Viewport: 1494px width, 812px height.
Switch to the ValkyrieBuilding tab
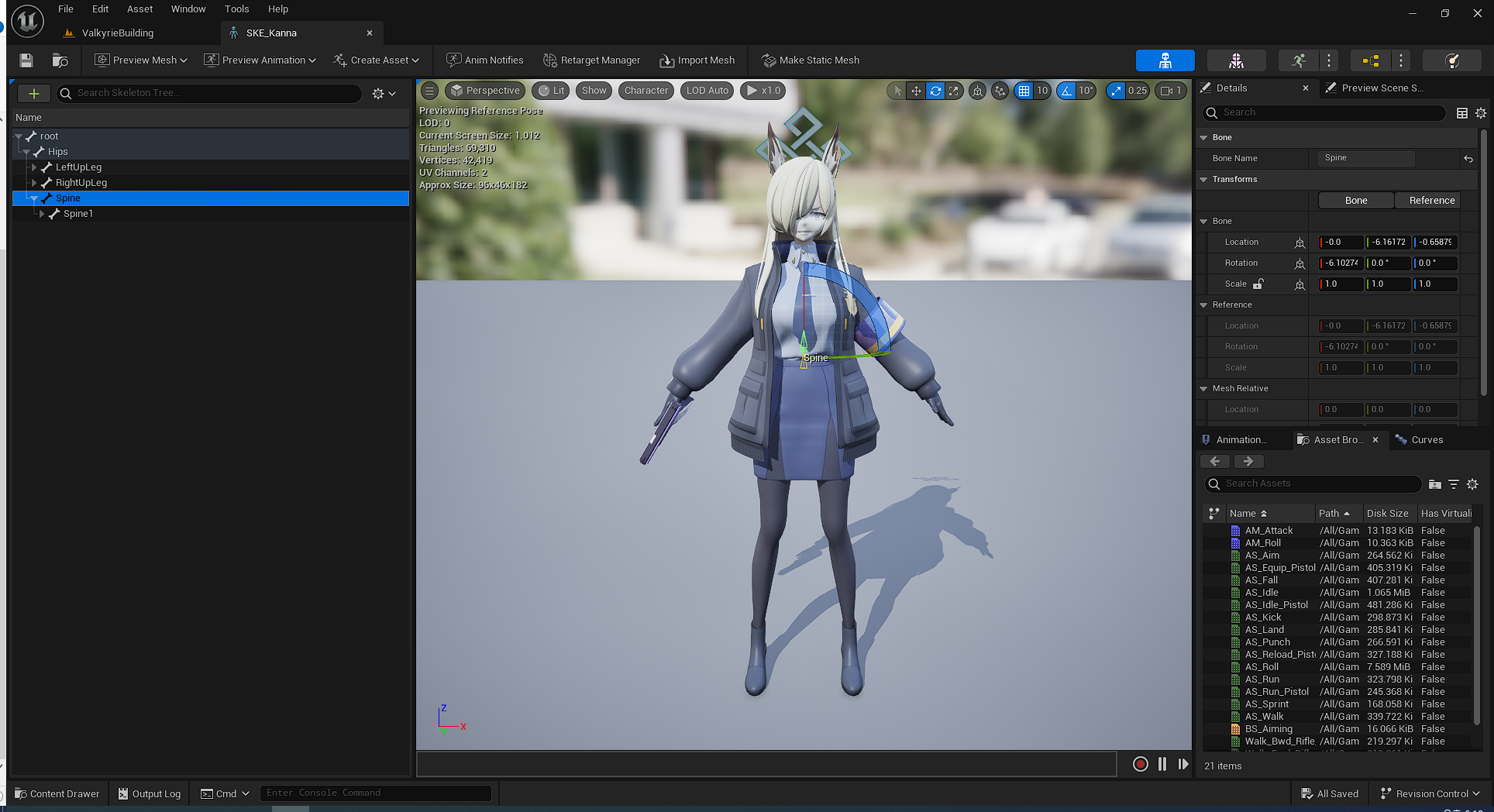(118, 33)
